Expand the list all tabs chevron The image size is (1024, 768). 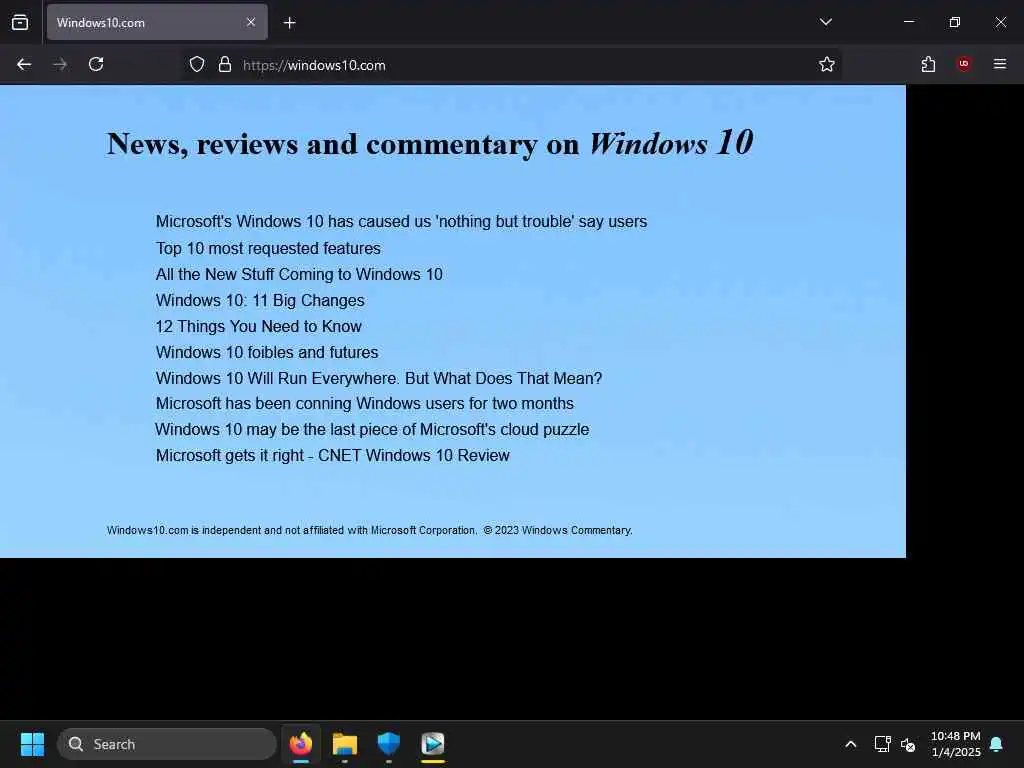click(x=825, y=22)
